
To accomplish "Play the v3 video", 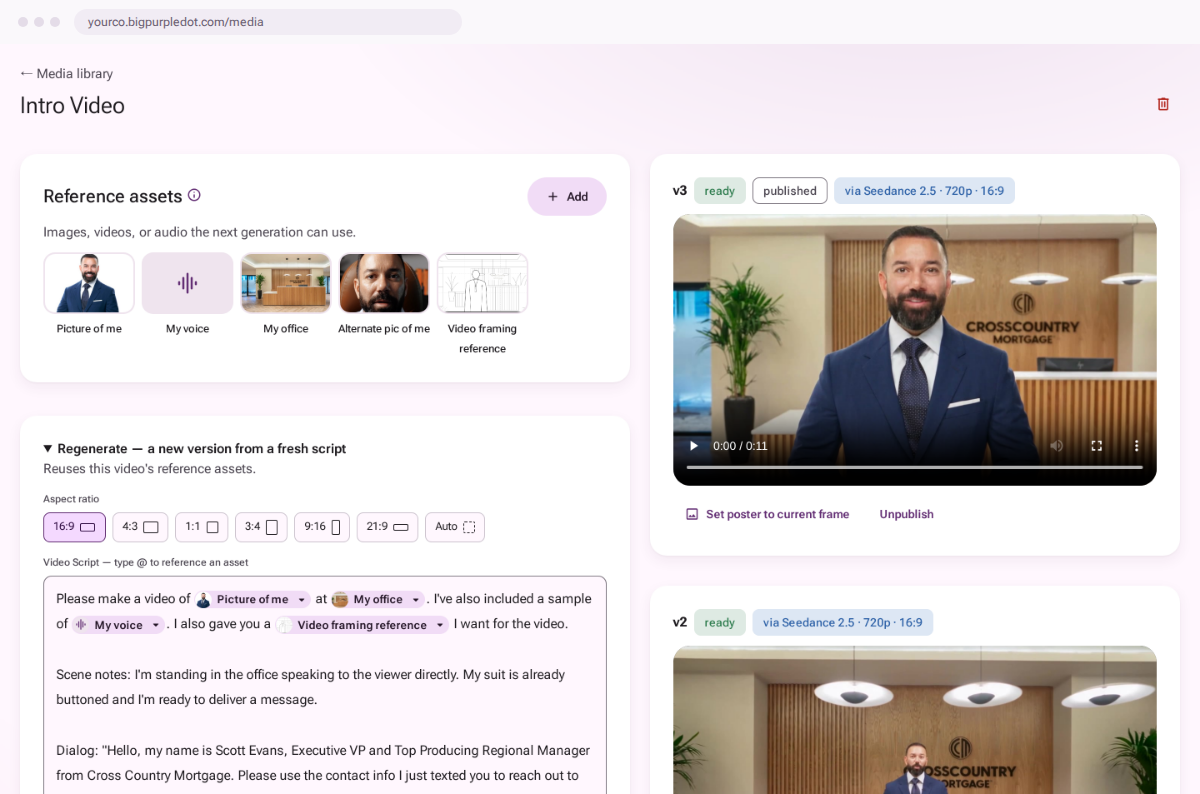I will (693, 446).
